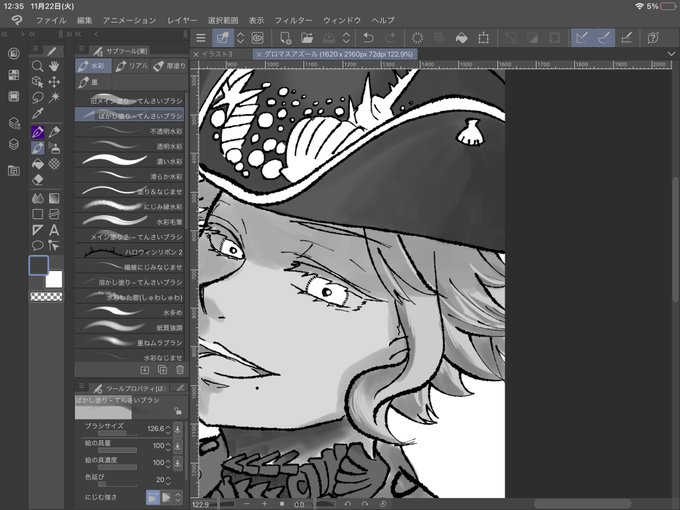Select the Correct line tool

coord(54,246)
